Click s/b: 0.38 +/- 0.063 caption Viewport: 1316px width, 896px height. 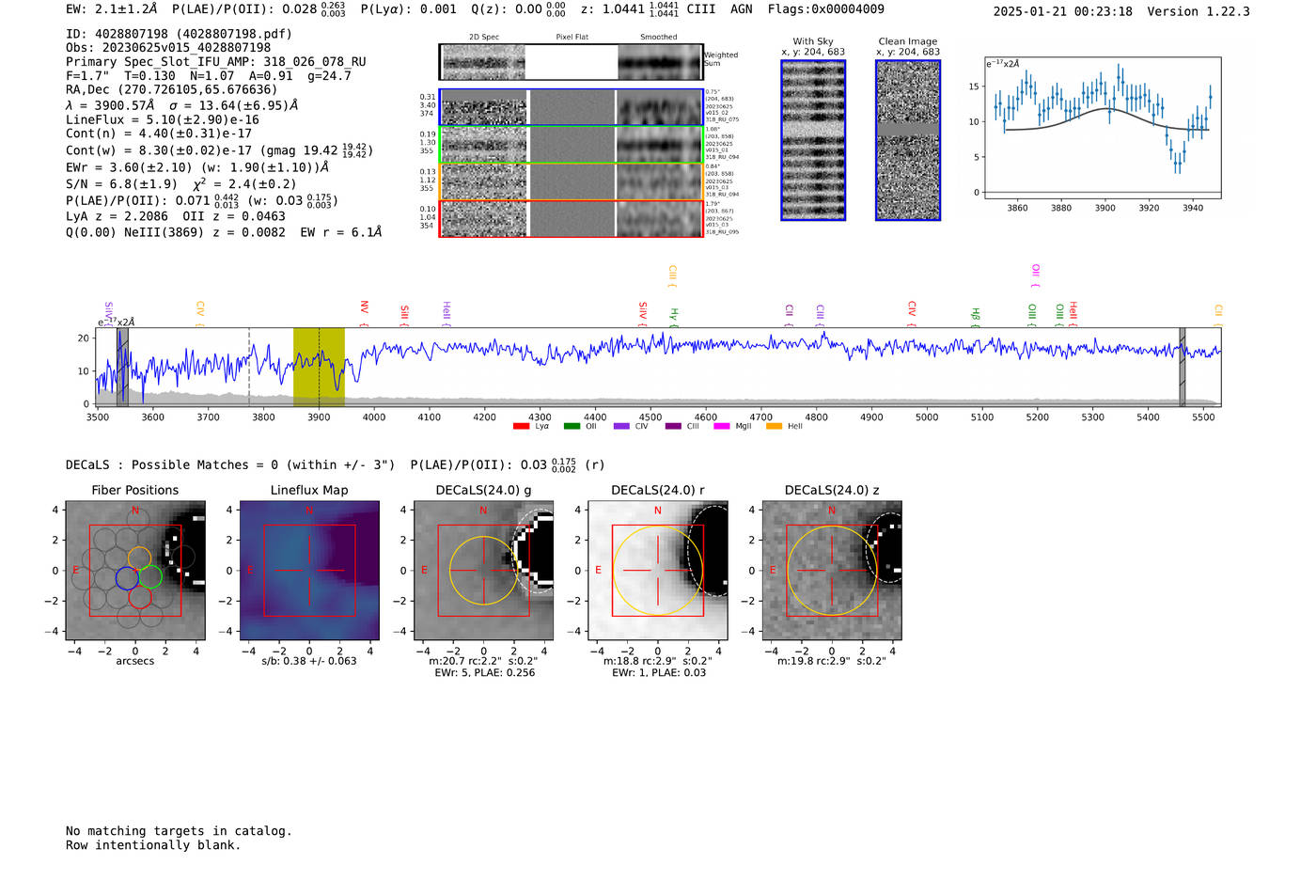309,661
